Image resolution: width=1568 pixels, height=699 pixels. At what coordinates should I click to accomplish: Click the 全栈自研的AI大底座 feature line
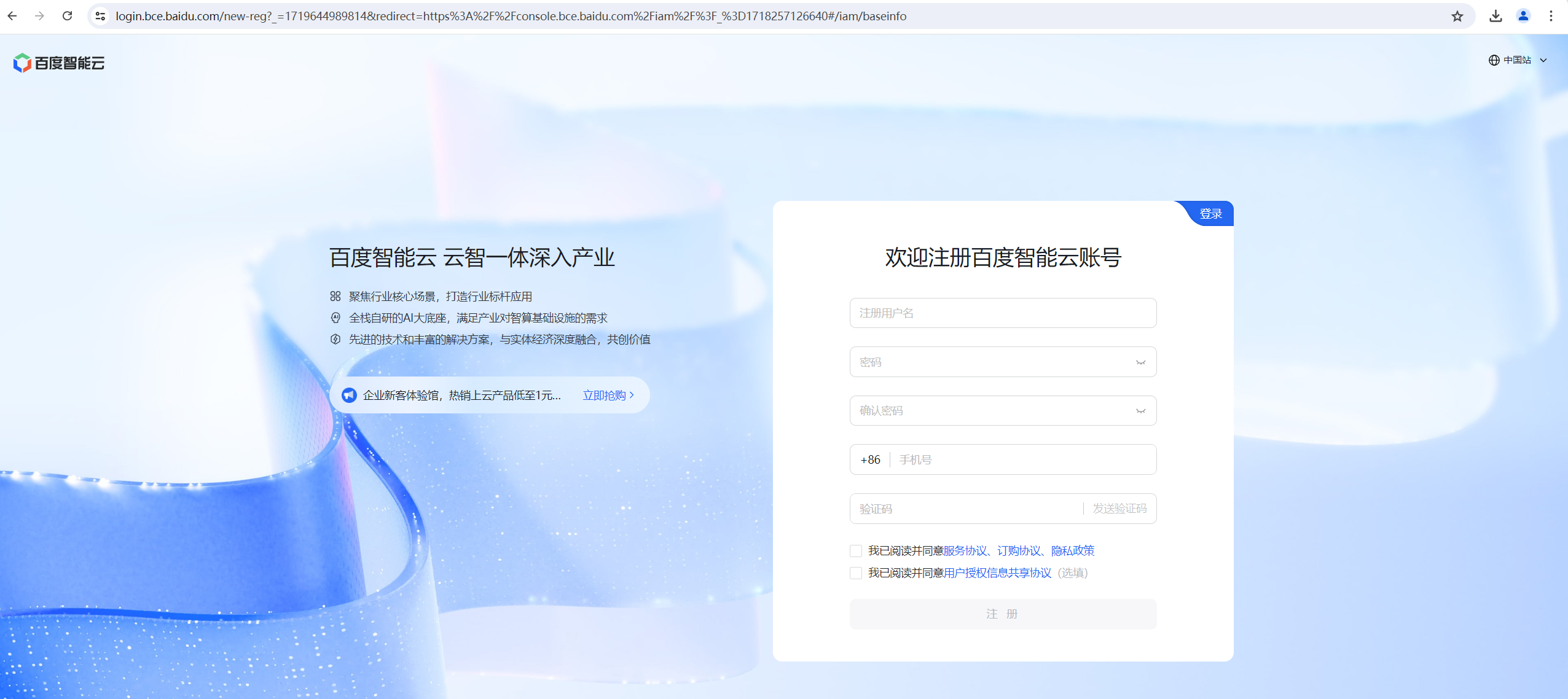tap(478, 318)
